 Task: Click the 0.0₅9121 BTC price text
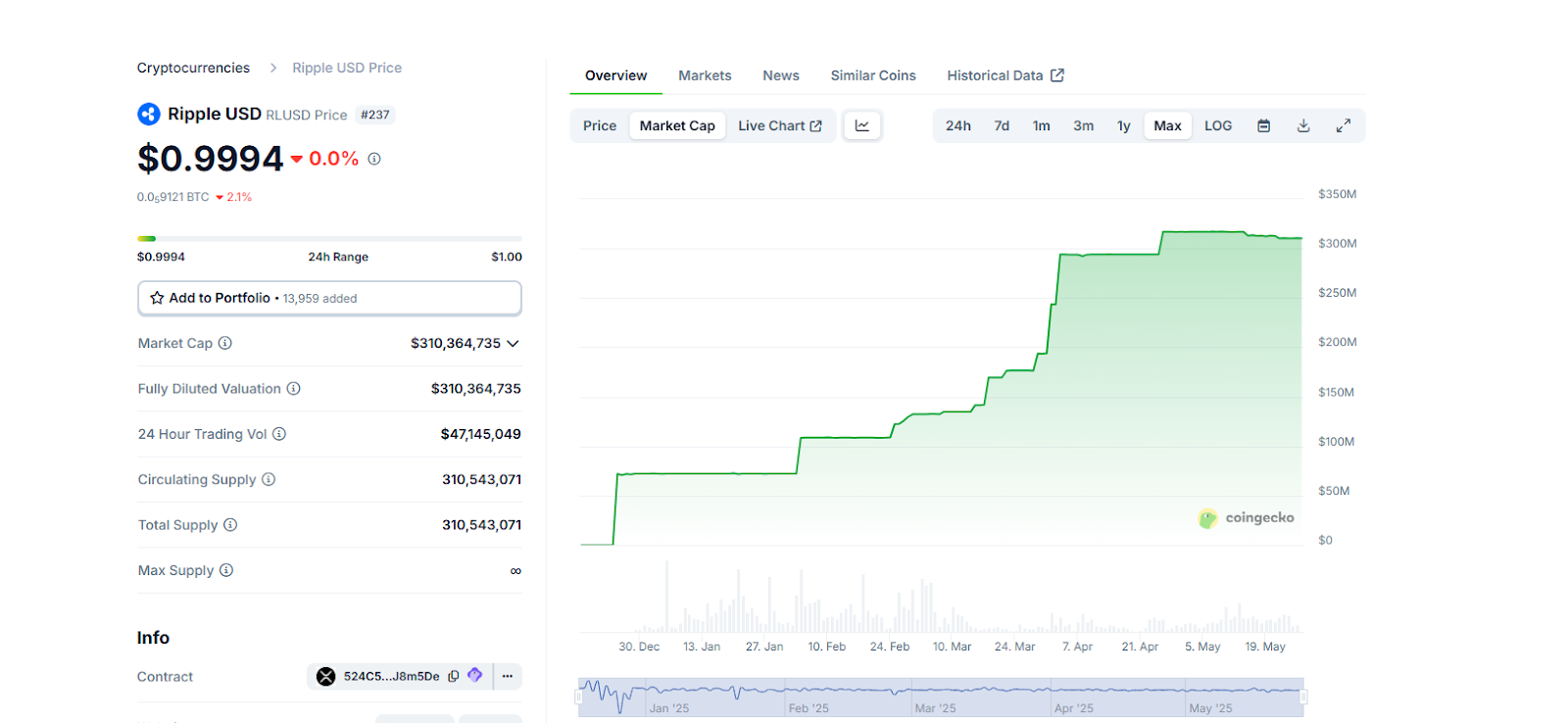(x=172, y=197)
